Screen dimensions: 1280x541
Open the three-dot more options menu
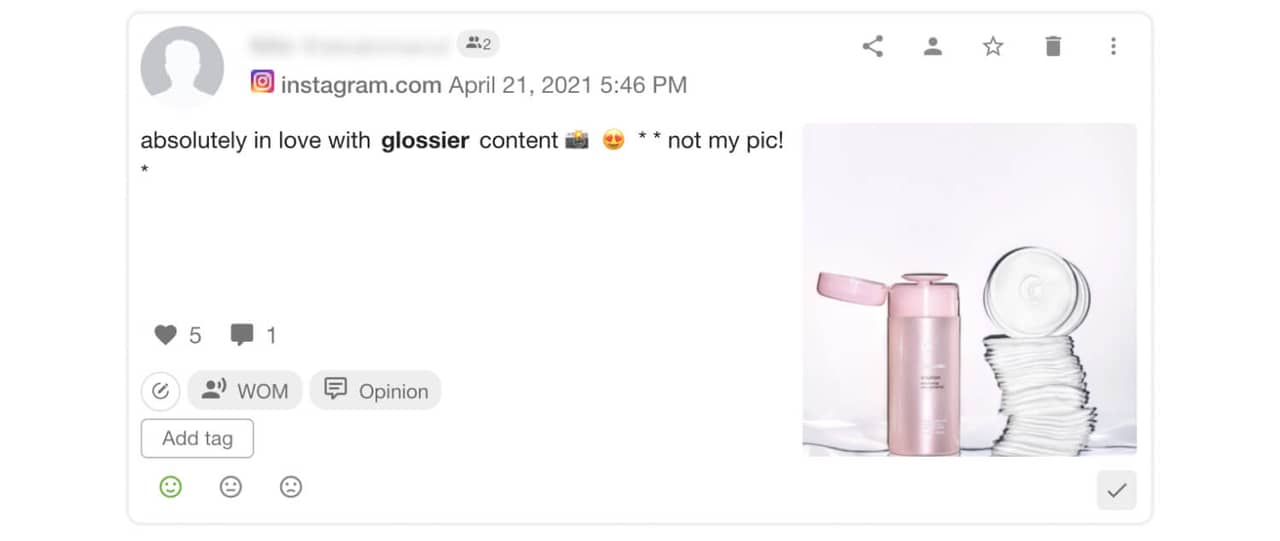[x=1113, y=46]
